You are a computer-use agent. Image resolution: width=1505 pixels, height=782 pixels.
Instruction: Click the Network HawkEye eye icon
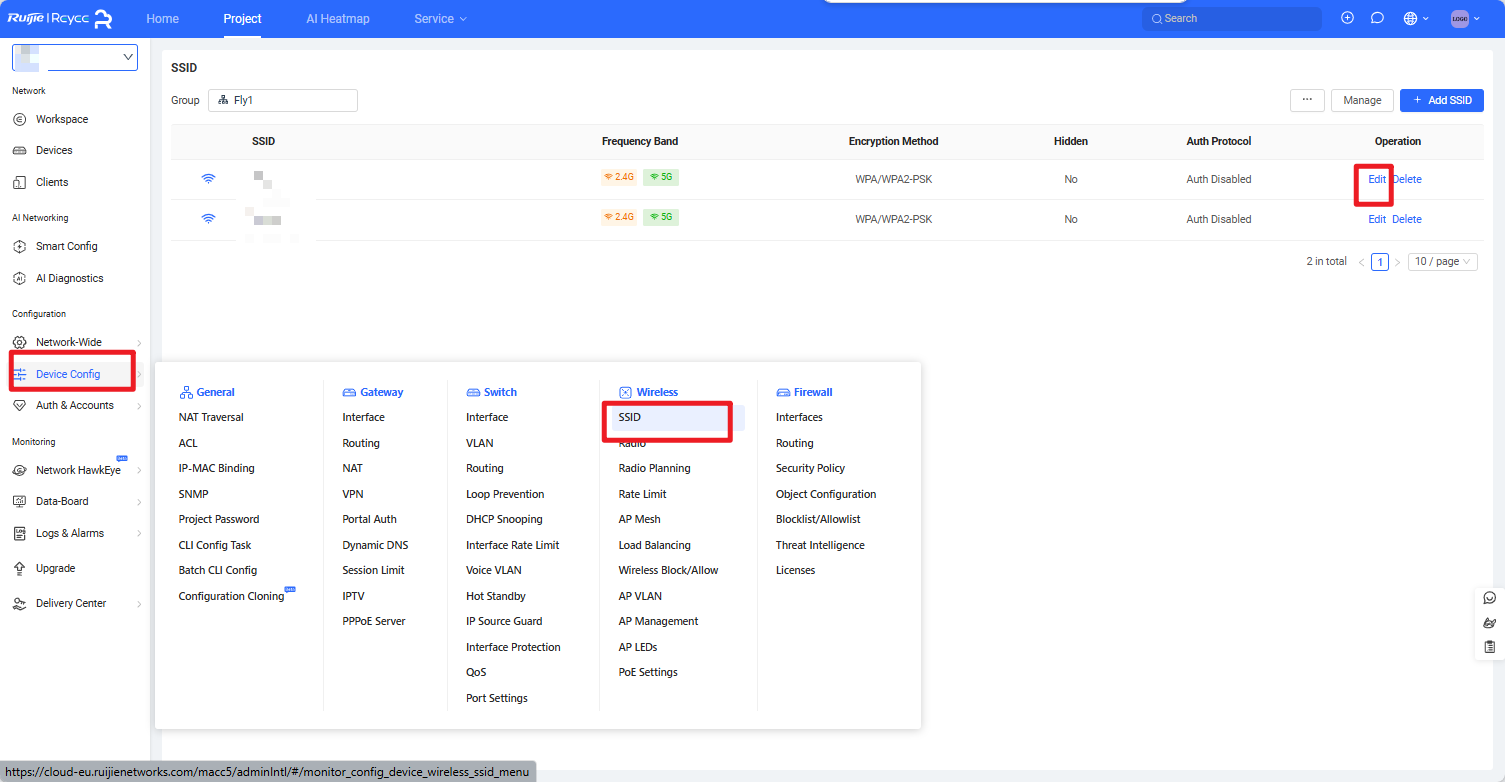[19, 470]
